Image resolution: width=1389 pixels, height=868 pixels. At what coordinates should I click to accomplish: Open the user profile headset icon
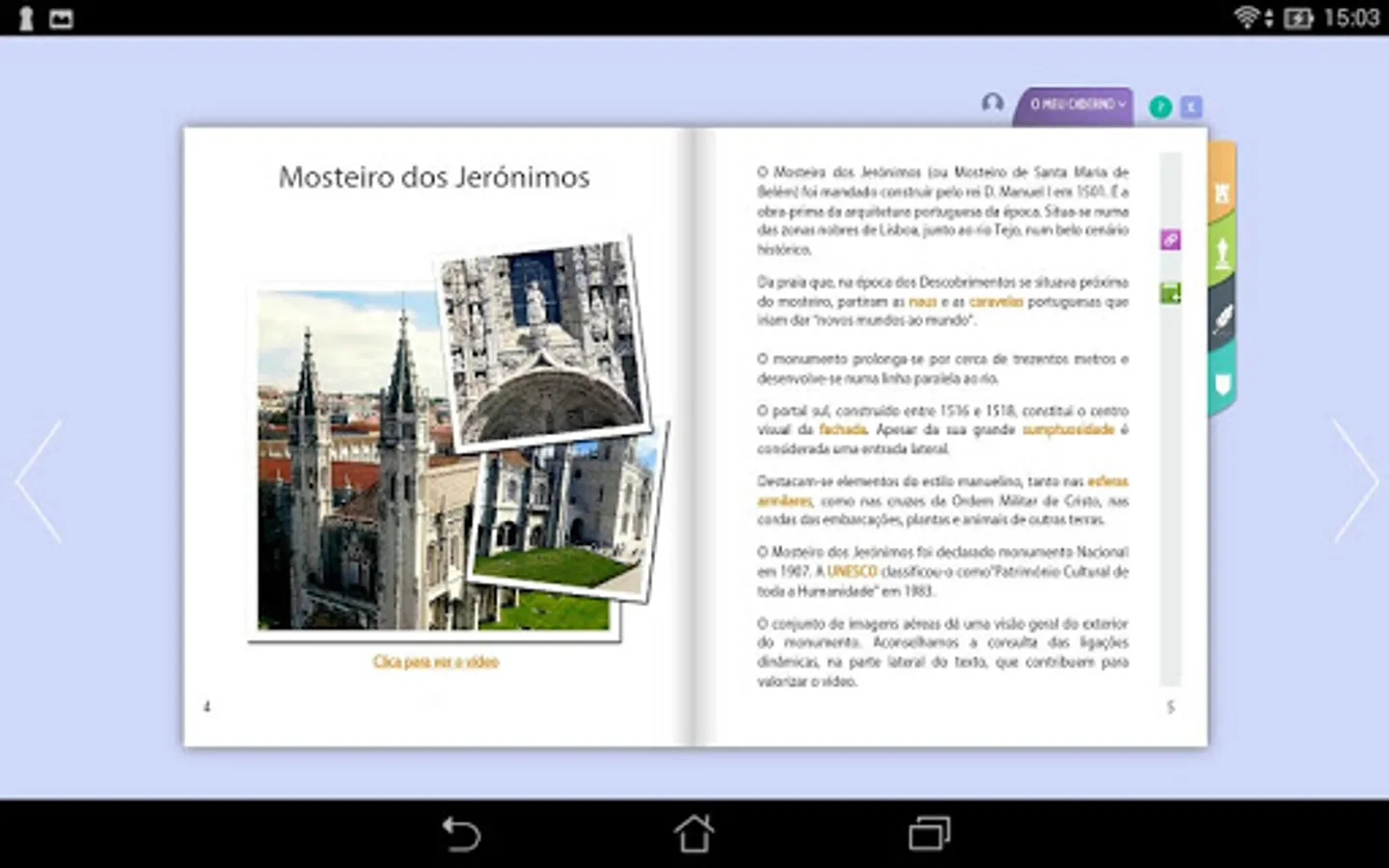pyautogui.click(x=992, y=103)
